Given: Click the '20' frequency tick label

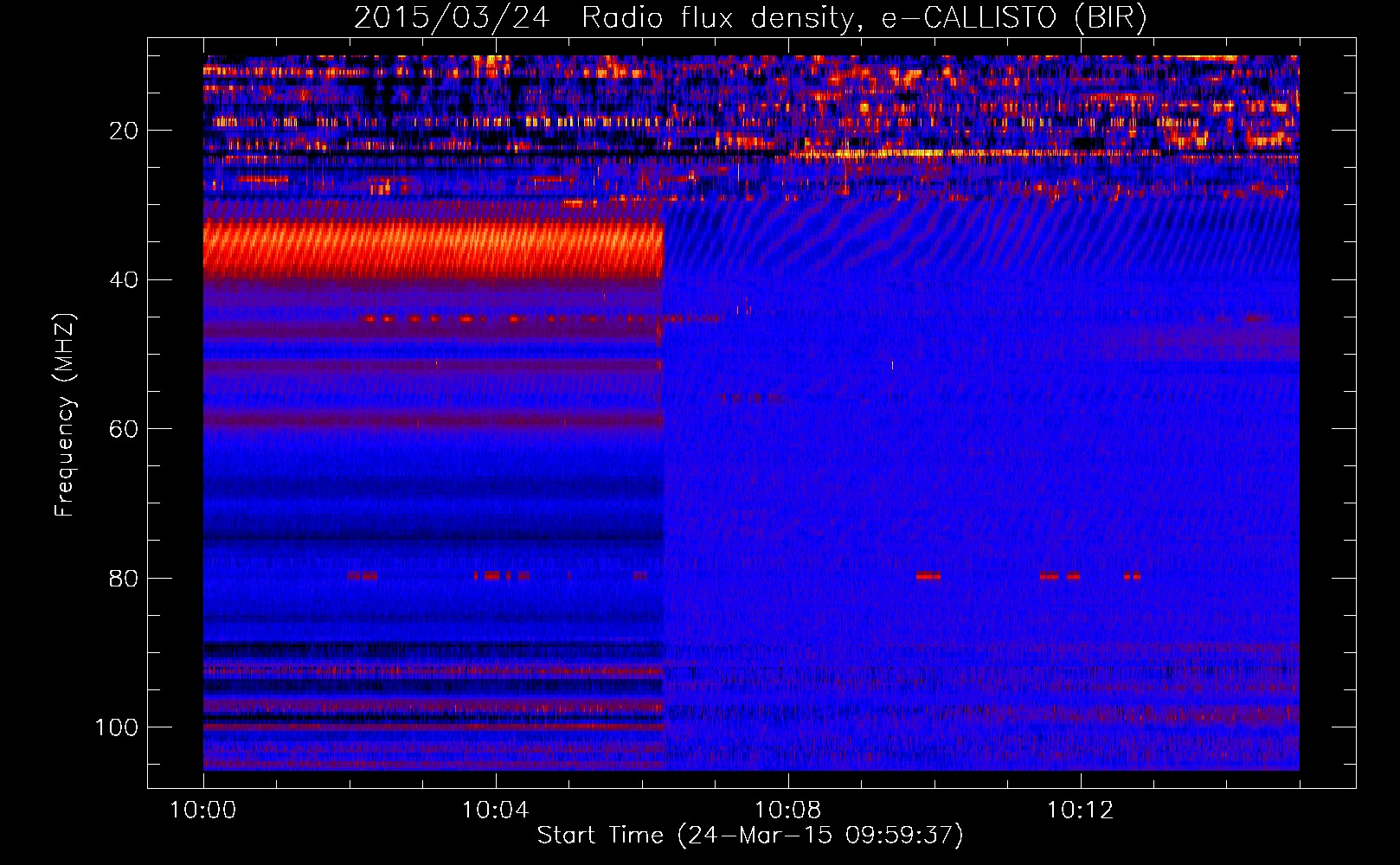Looking at the screenshot, I should click(124, 131).
